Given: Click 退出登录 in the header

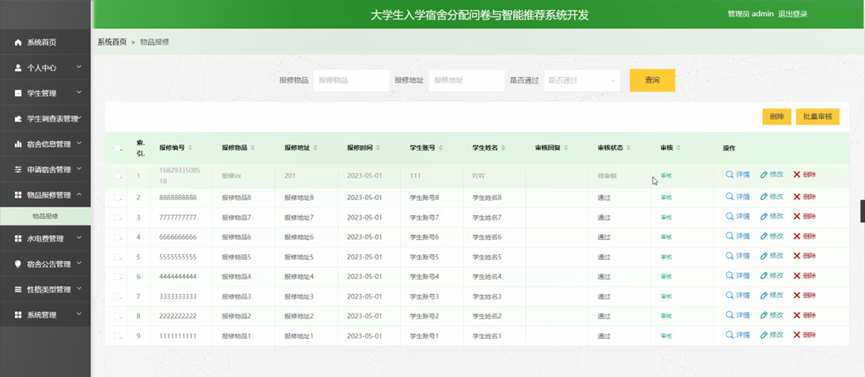Looking at the screenshot, I should click(792, 14).
